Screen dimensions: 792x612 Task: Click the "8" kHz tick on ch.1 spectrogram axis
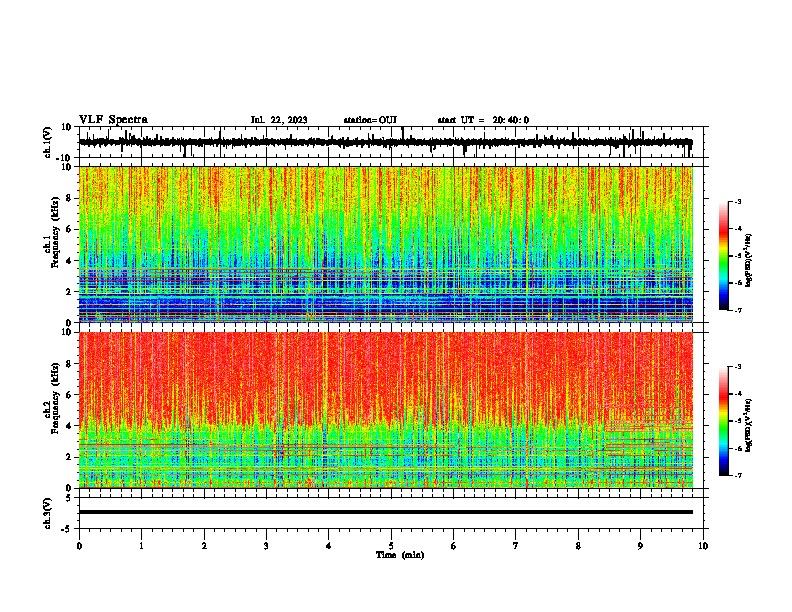[x=69, y=198]
